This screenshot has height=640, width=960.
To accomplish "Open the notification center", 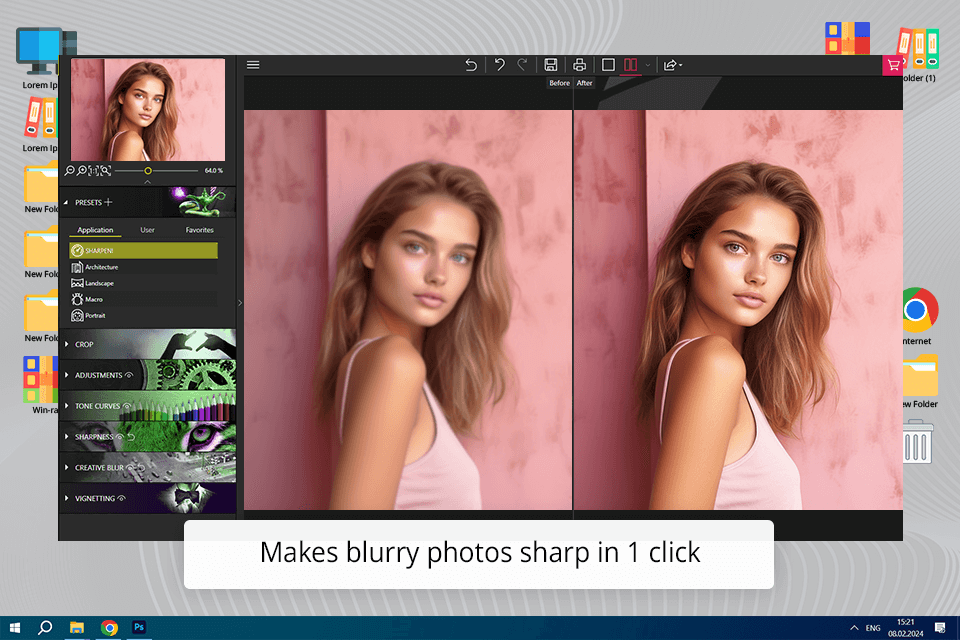I will pos(940,628).
